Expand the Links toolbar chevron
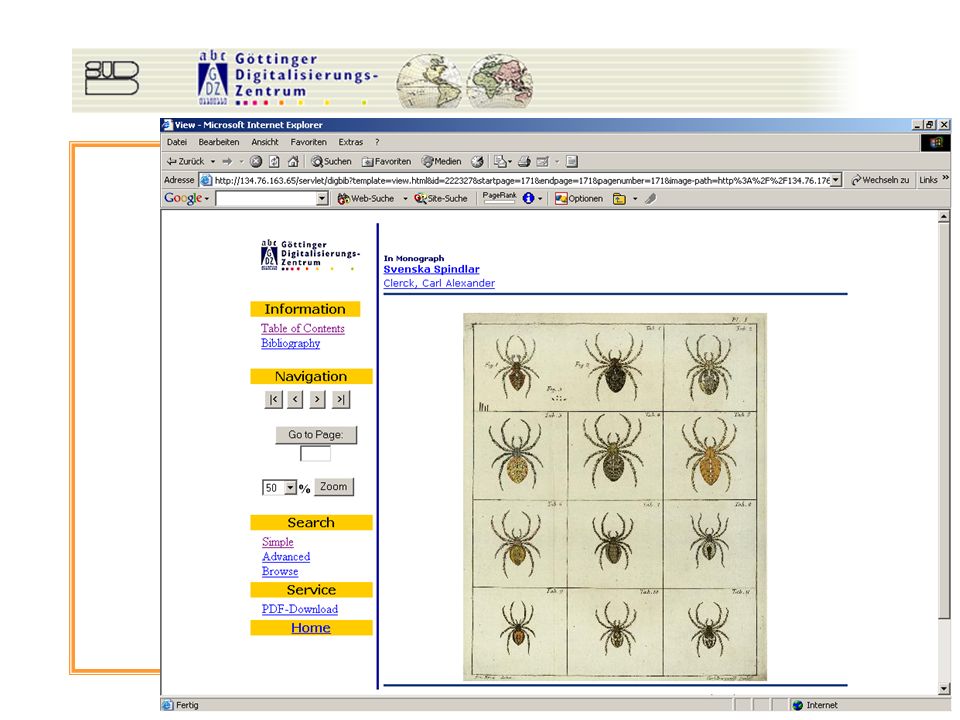This screenshot has width=960, height=720. point(946,178)
